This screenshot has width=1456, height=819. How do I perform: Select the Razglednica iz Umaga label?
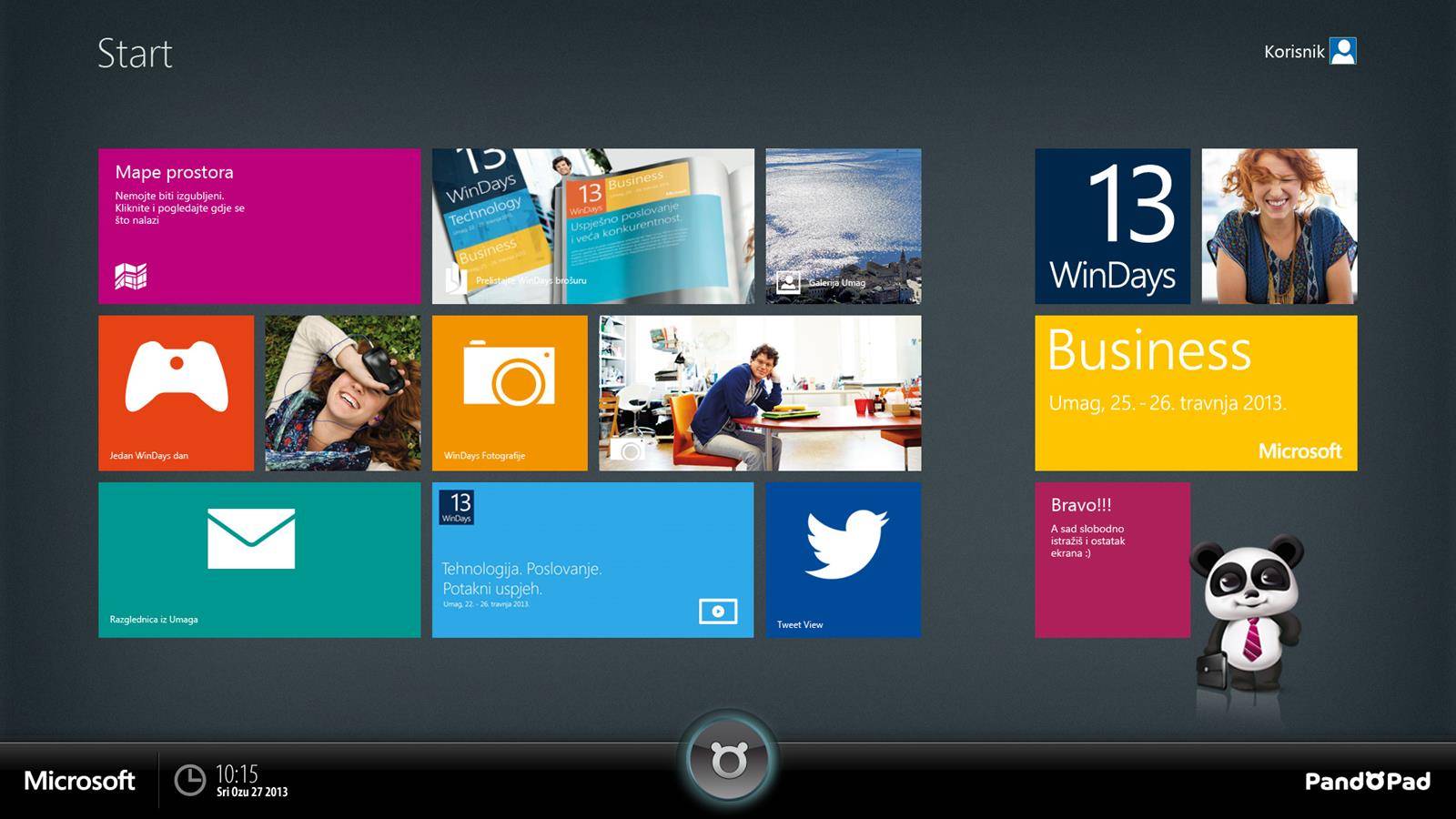tap(154, 620)
